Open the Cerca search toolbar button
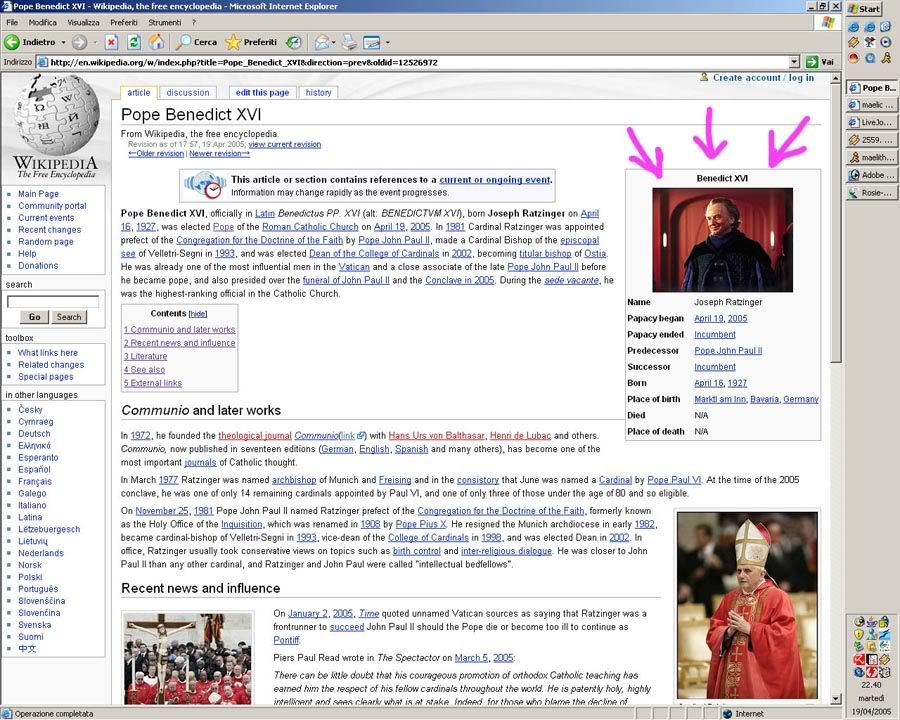 196,42
